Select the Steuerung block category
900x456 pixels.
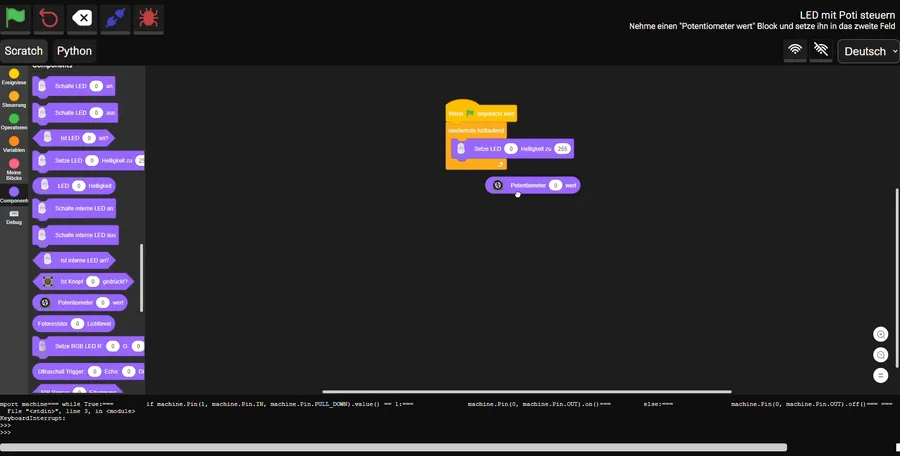pyautogui.click(x=14, y=99)
